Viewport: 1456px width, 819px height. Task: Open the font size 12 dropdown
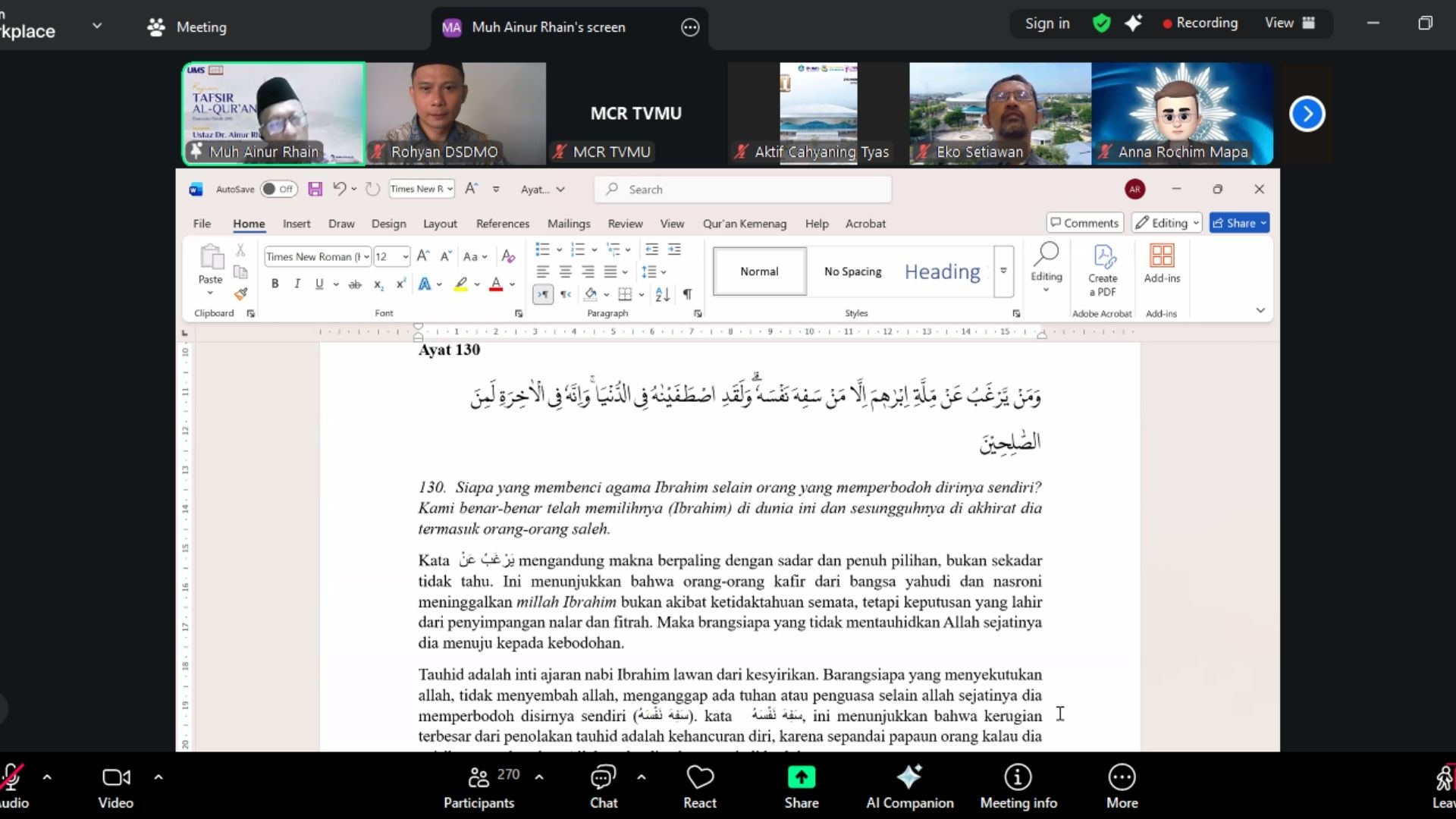[x=406, y=256]
